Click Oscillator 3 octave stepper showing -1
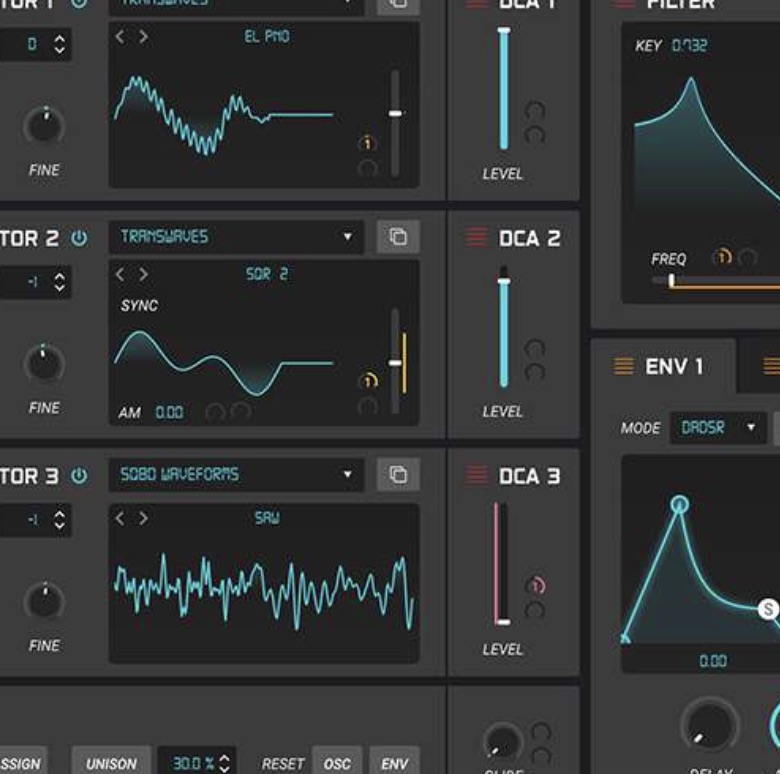780x774 pixels. 35,520
